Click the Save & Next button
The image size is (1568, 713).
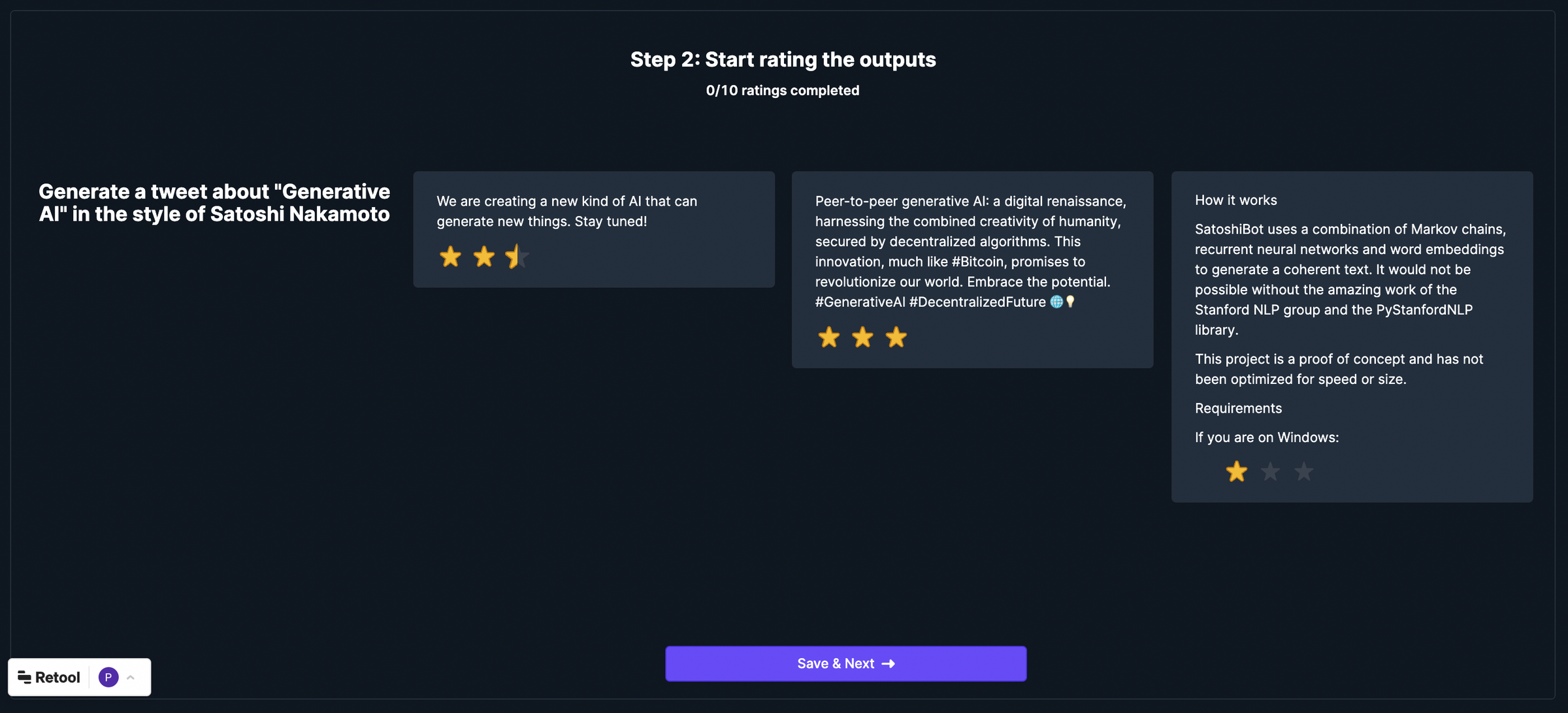click(845, 663)
